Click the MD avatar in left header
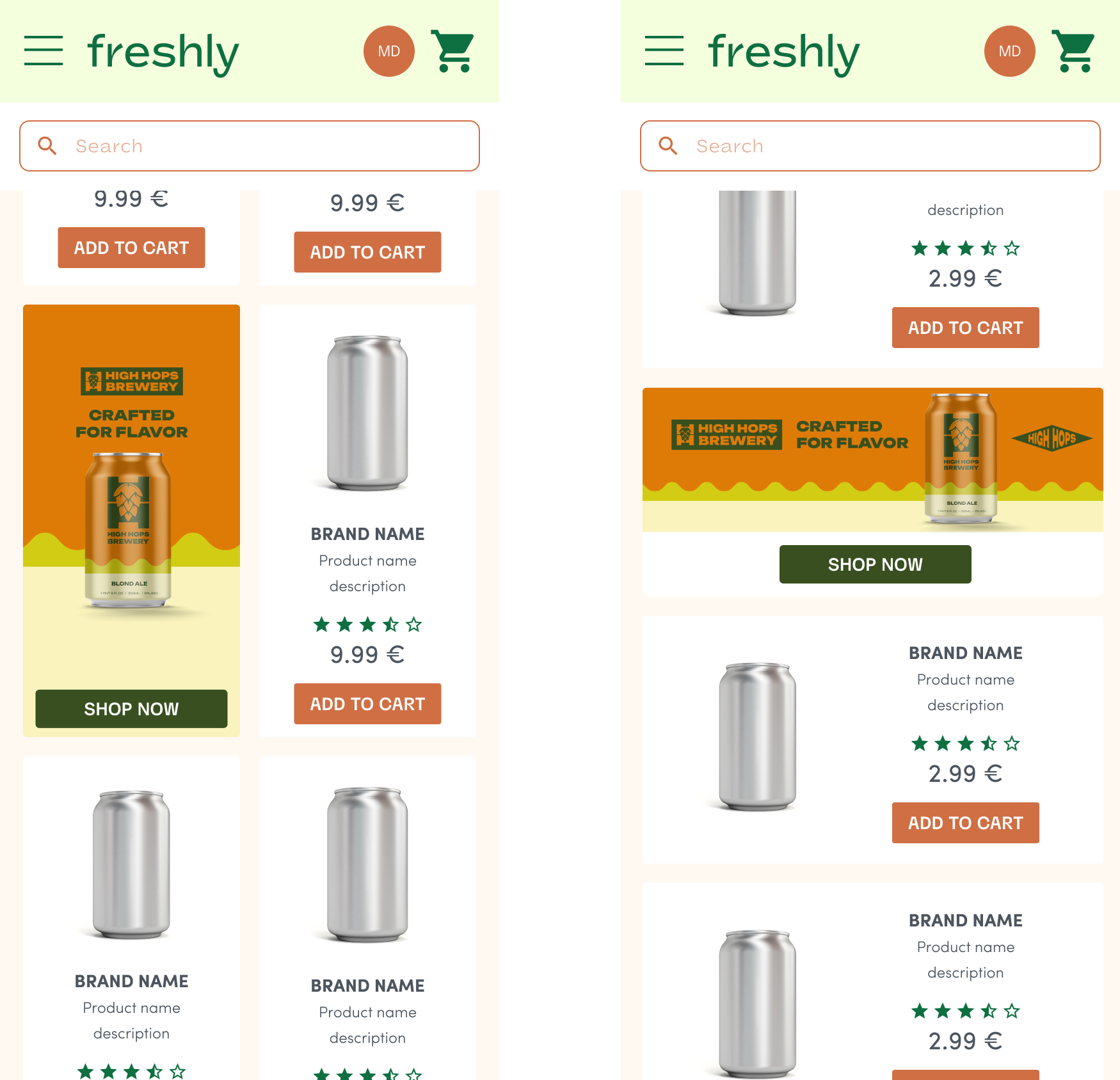1120x1080 pixels. click(x=389, y=51)
